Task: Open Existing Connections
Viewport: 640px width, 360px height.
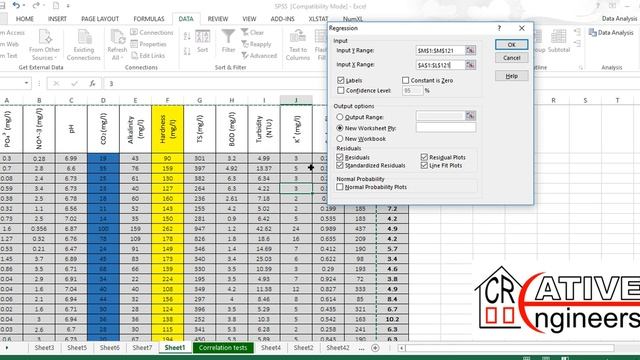Action: click(x=84, y=45)
